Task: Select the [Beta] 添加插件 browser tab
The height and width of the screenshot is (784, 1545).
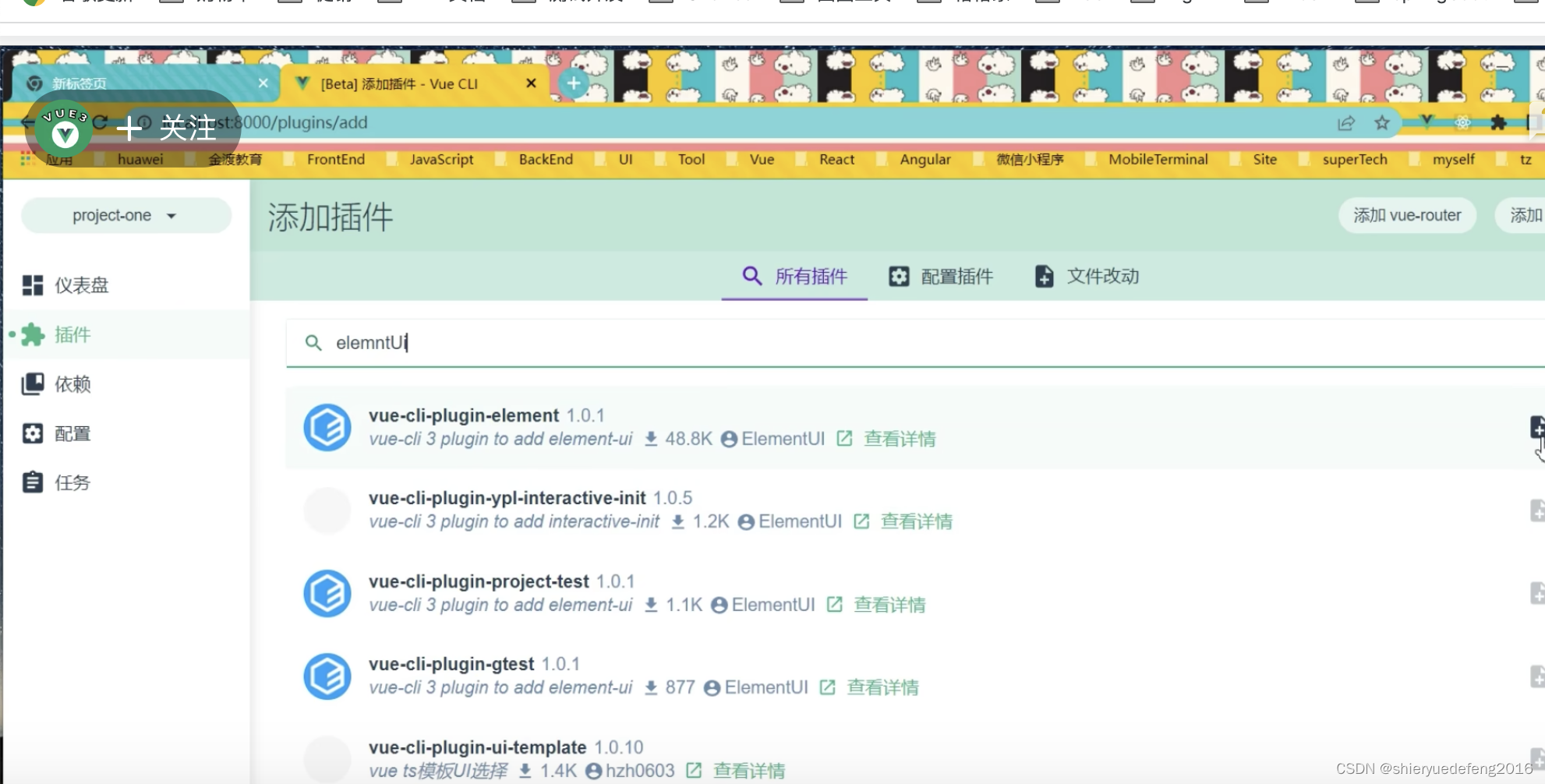Action: coord(399,83)
